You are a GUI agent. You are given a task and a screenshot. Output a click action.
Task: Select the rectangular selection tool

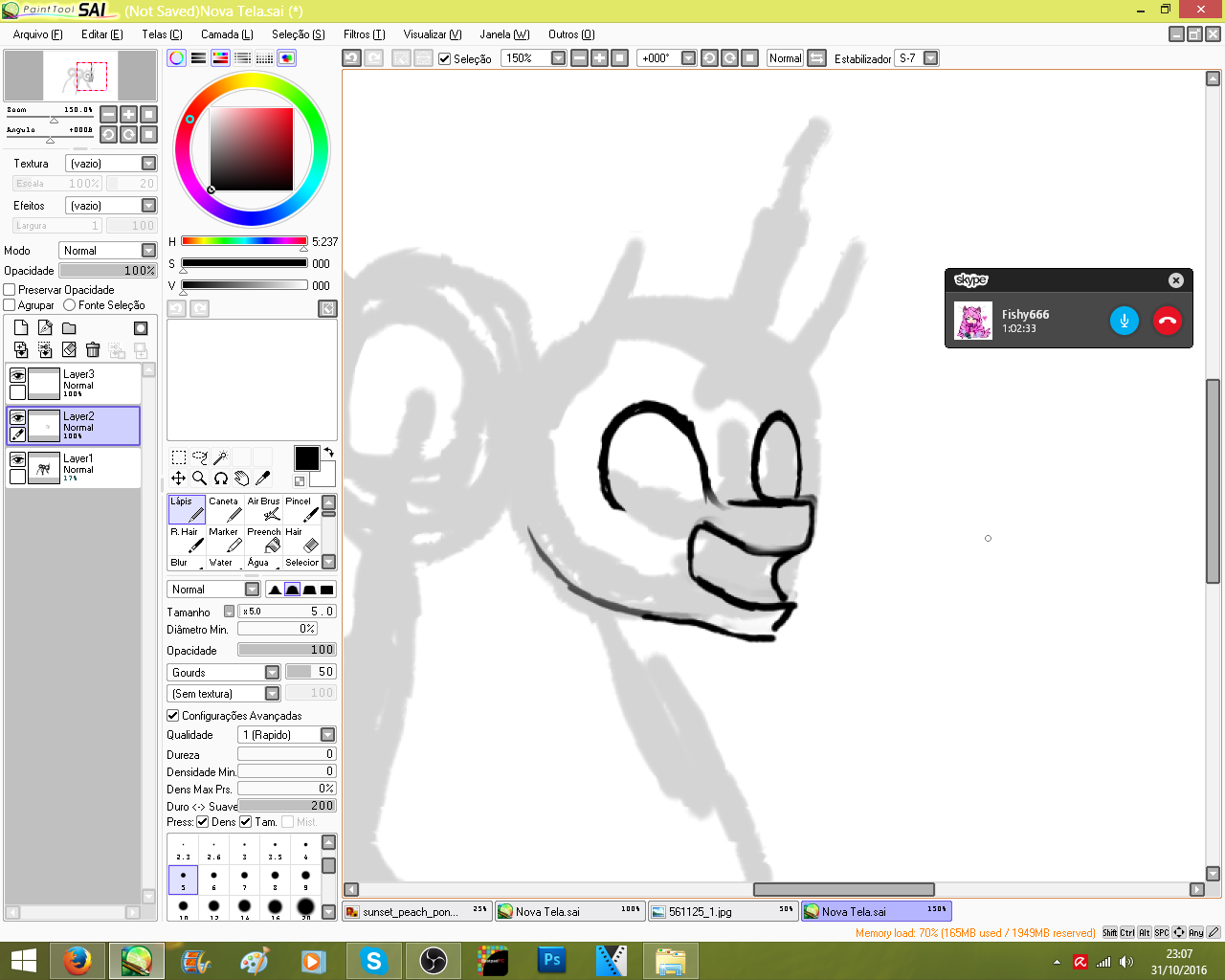click(x=179, y=457)
